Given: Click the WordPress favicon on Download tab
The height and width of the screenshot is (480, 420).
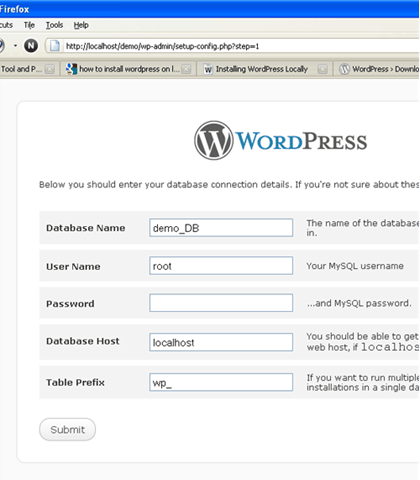Looking at the screenshot, I should (x=344, y=69).
